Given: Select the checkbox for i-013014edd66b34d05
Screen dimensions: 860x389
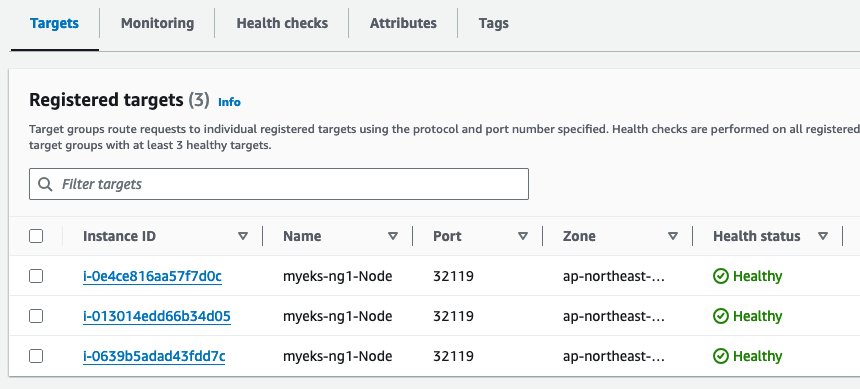Looking at the screenshot, I should 36,316.
